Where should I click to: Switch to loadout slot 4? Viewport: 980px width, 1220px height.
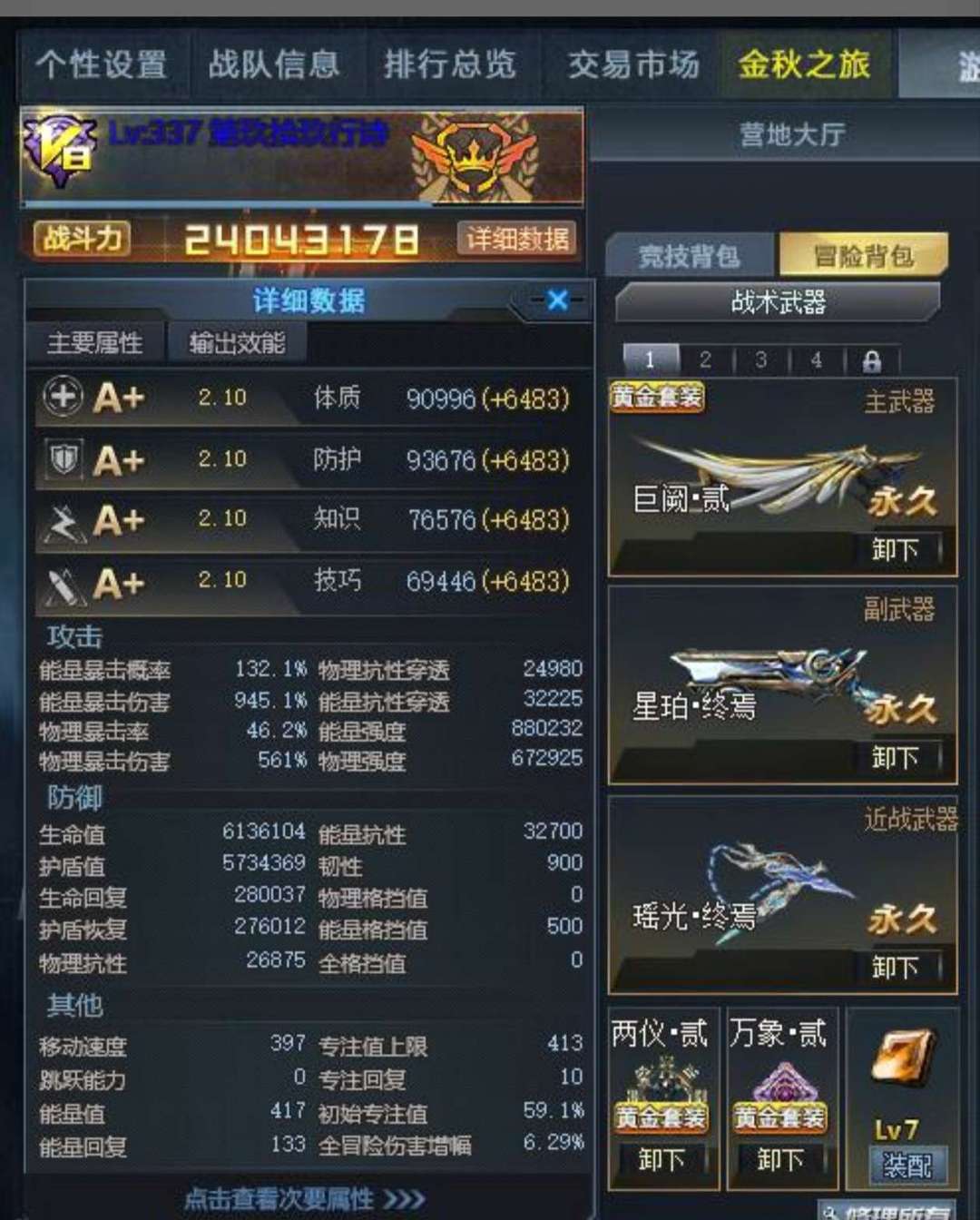pyautogui.click(x=816, y=360)
